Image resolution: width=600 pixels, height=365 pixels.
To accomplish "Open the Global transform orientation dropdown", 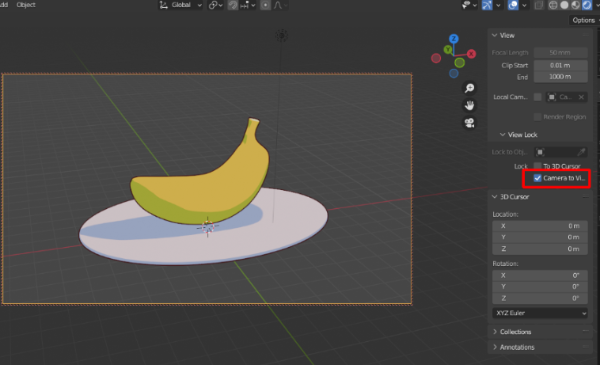I will click(181, 5).
